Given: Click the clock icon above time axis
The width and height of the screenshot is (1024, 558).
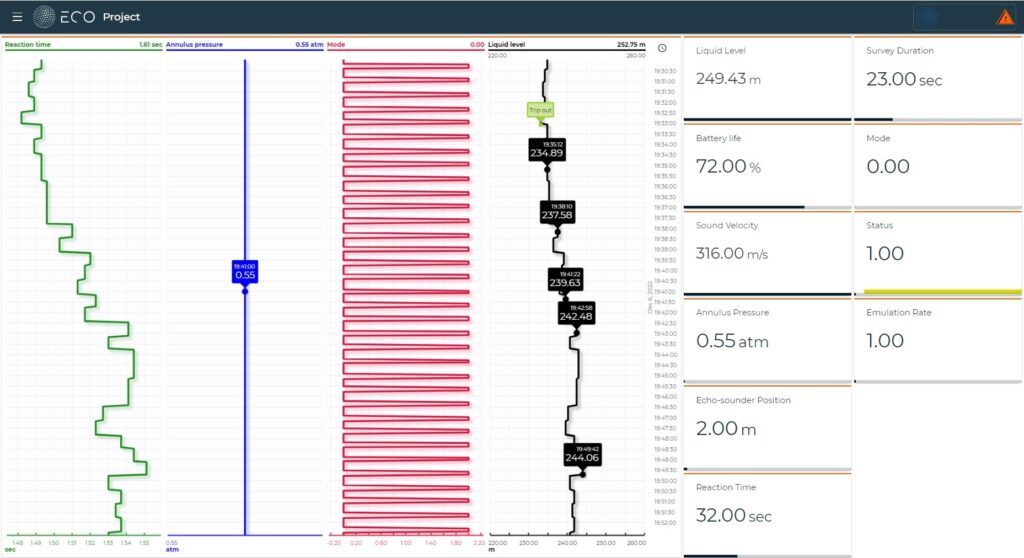Looking at the screenshot, I should point(662,48).
